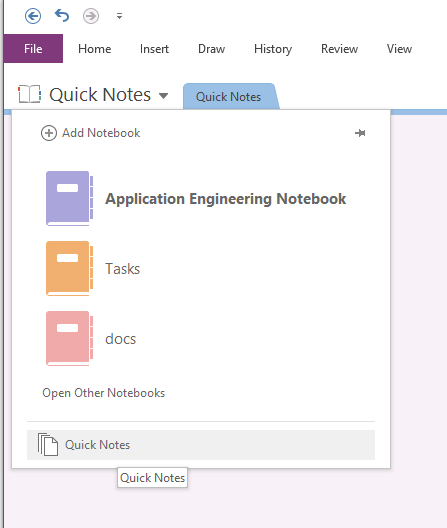Switch to the Draw ribbon tab
The height and width of the screenshot is (528, 447).
[x=212, y=49]
